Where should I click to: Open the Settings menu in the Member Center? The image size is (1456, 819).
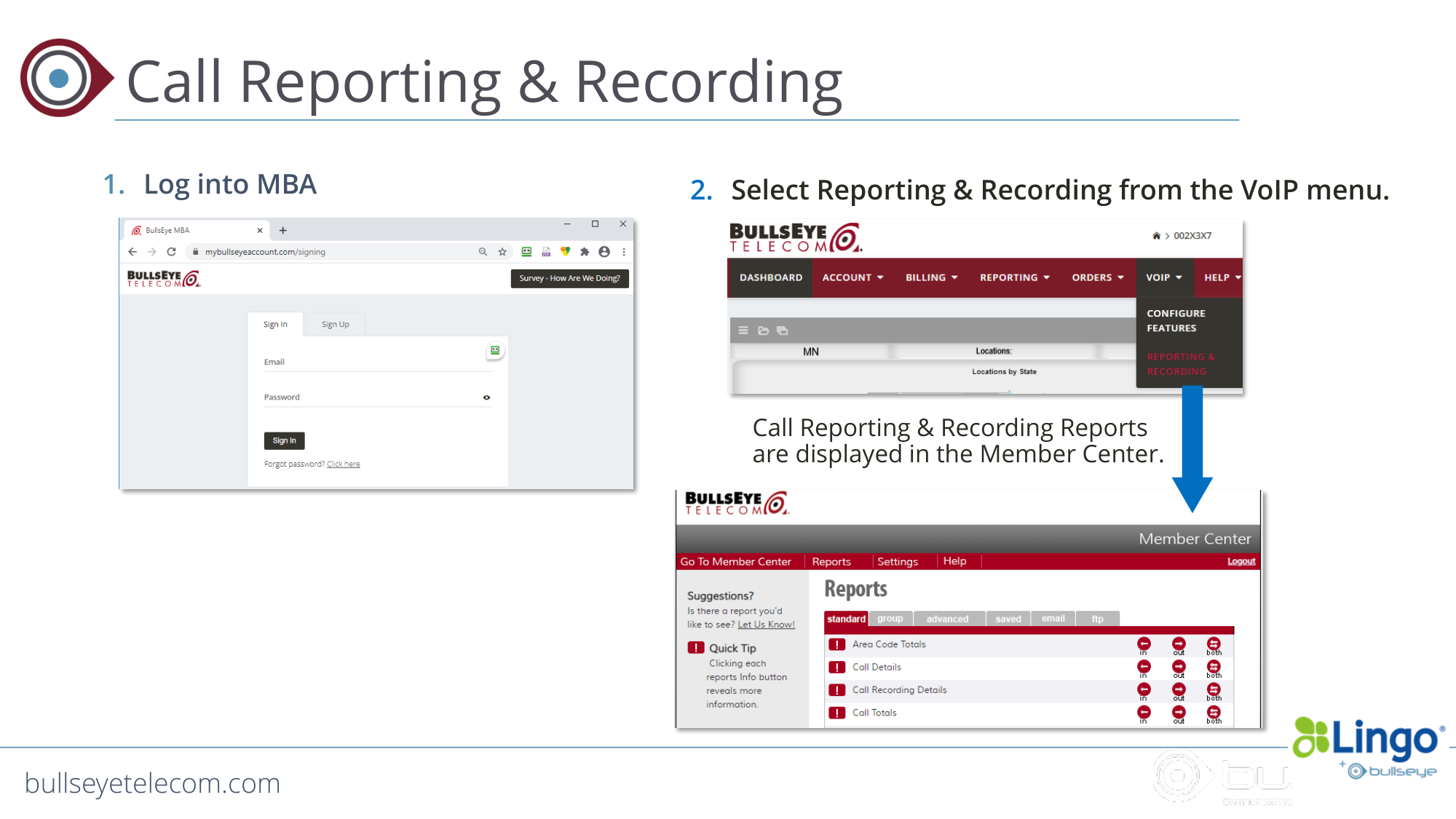[x=898, y=561]
